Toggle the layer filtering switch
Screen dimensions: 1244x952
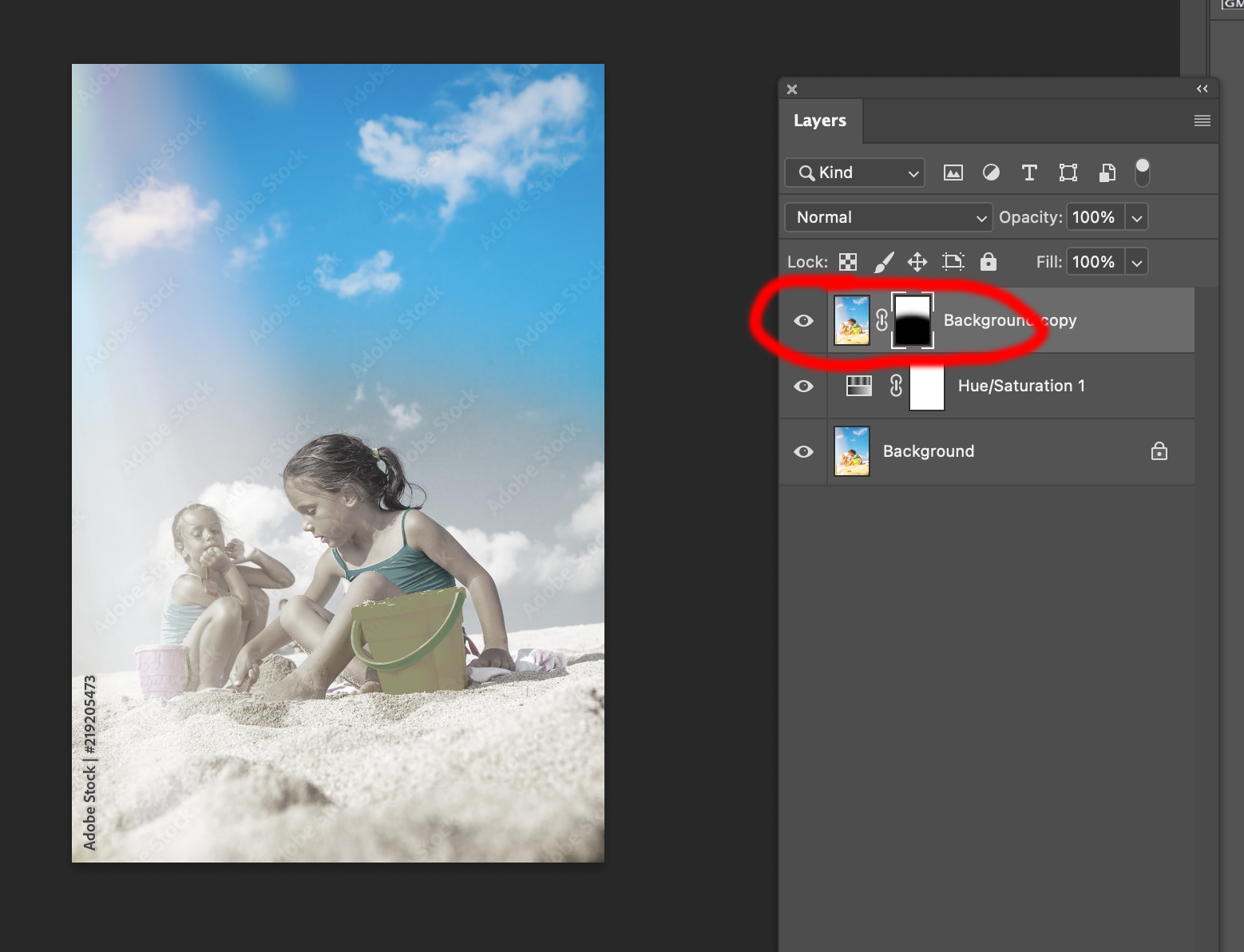pyautogui.click(x=1142, y=172)
